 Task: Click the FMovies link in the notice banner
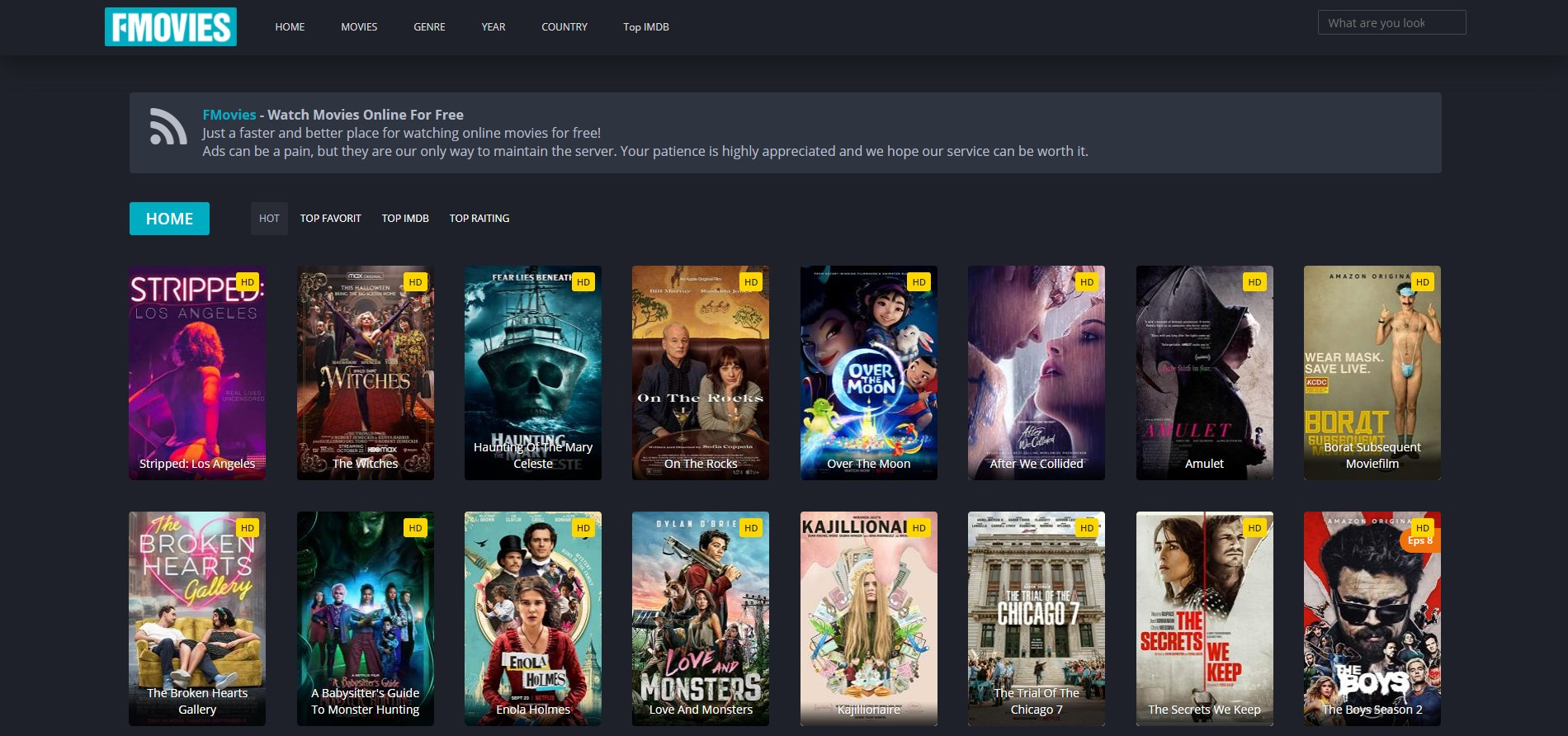[x=229, y=115]
